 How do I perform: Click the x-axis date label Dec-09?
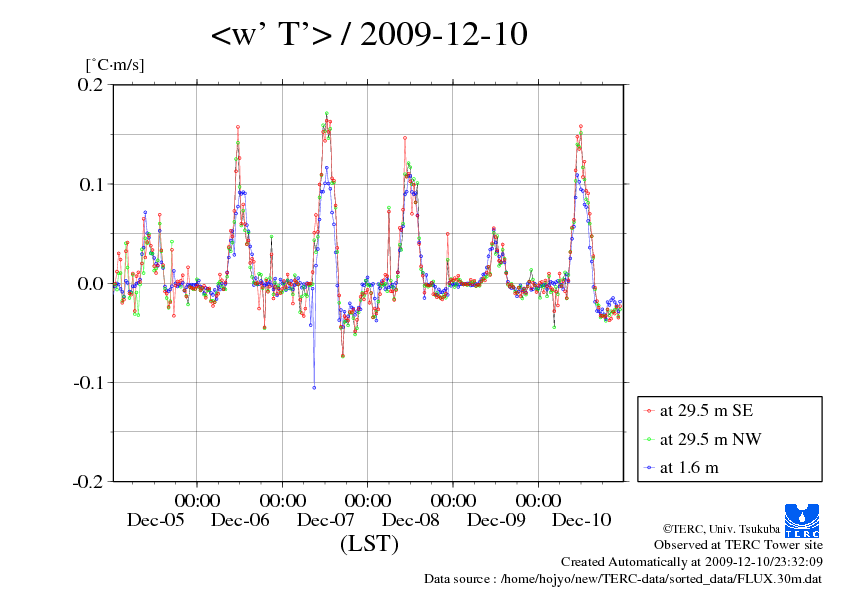pyautogui.click(x=496, y=520)
